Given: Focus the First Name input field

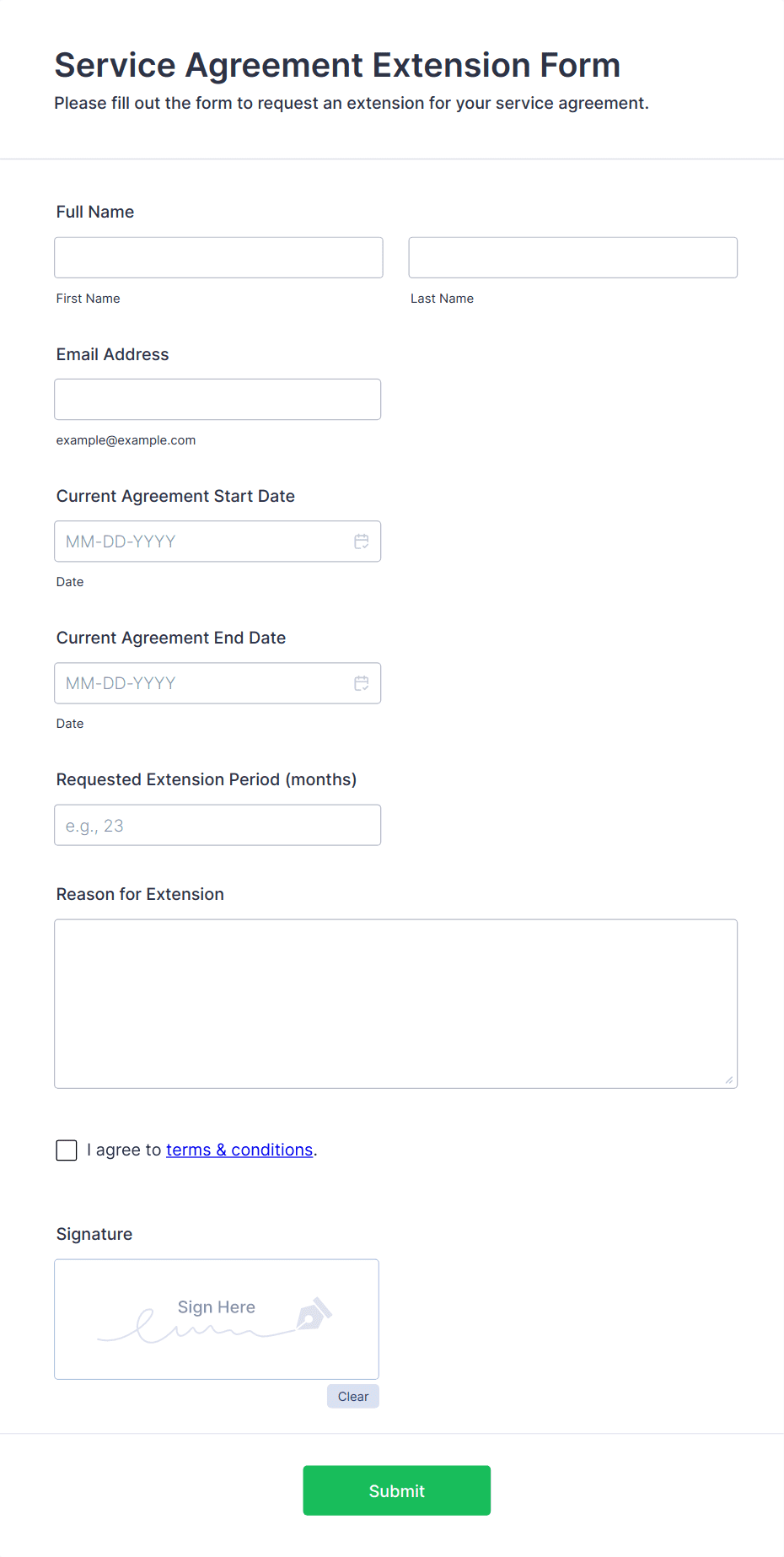Looking at the screenshot, I should point(218,257).
